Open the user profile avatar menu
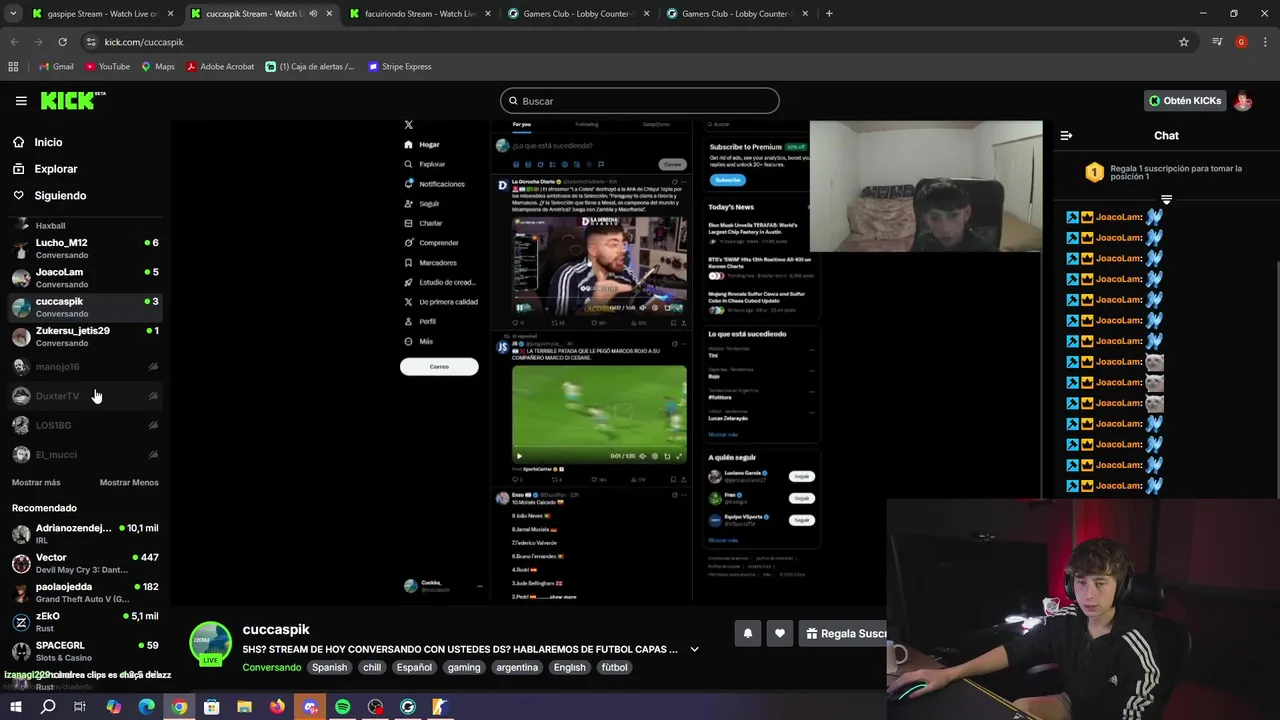This screenshot has width=1280, height=720. tap(1243, 101)
